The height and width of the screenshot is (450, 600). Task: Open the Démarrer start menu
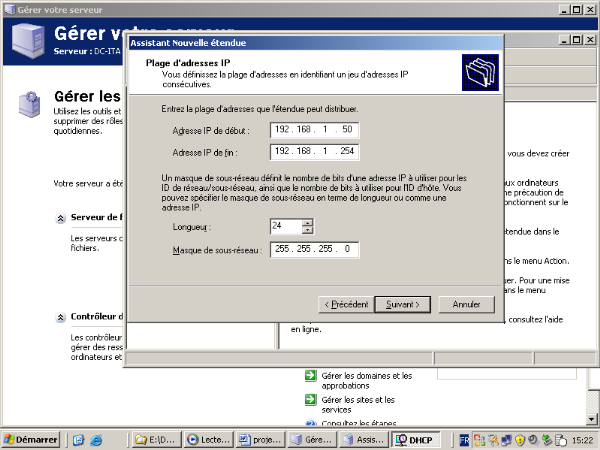pos(30,439)
